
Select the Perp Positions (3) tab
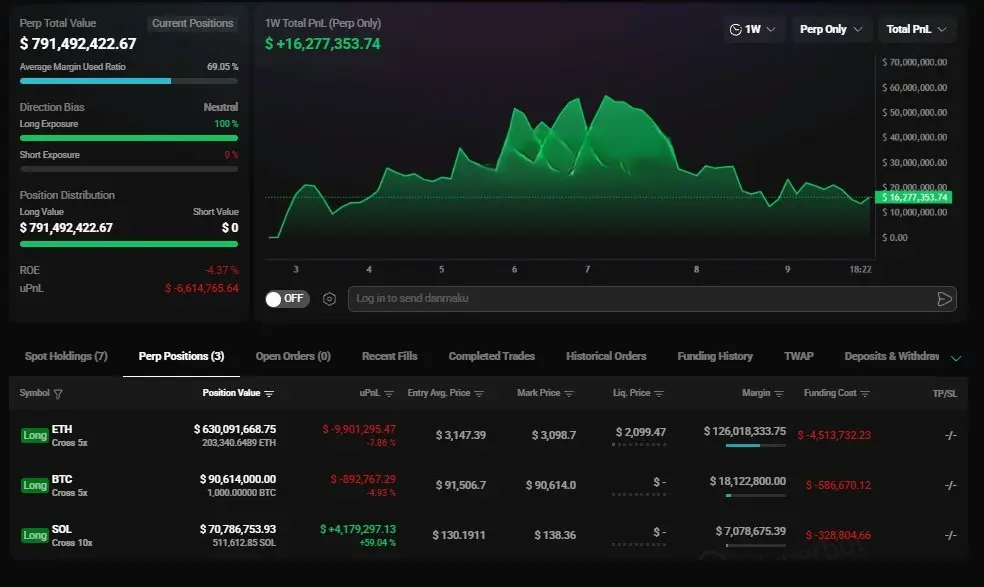[x=181, y=356]
